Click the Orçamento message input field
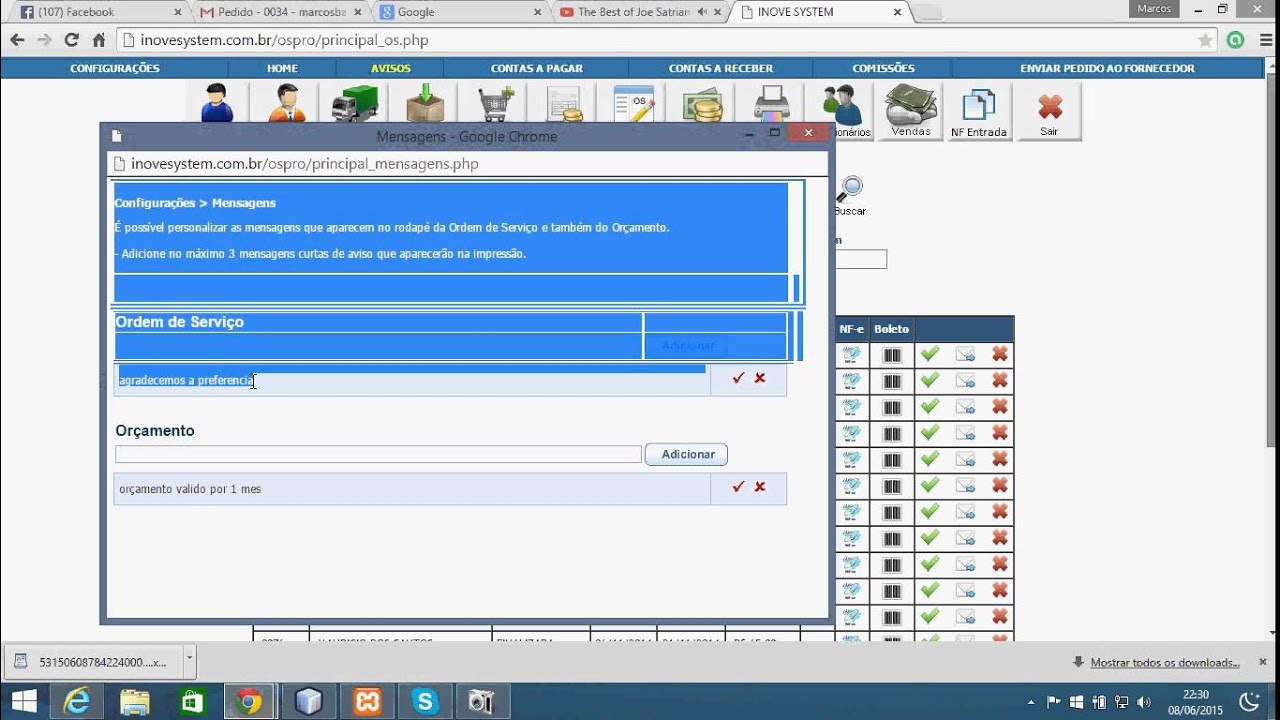1280x720 pixels. [378, 454]
